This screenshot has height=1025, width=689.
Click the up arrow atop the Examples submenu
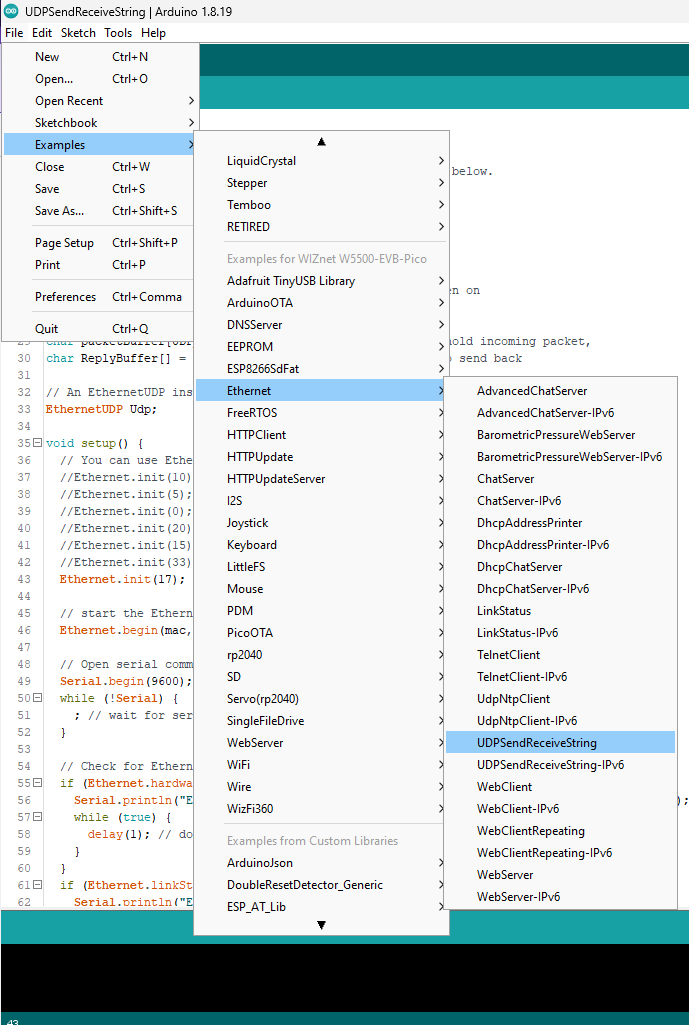[321, 141]
